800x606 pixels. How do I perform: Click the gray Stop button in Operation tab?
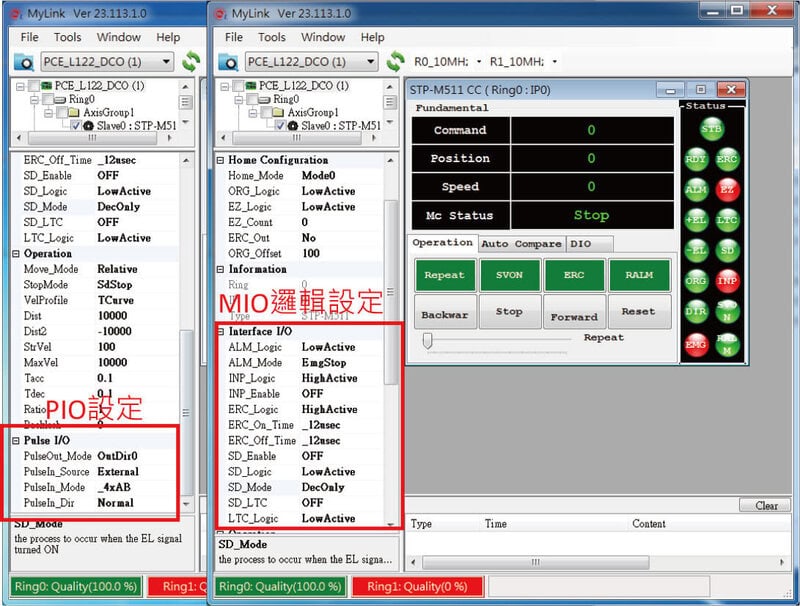pyautogui.click(x=510, y=312)
